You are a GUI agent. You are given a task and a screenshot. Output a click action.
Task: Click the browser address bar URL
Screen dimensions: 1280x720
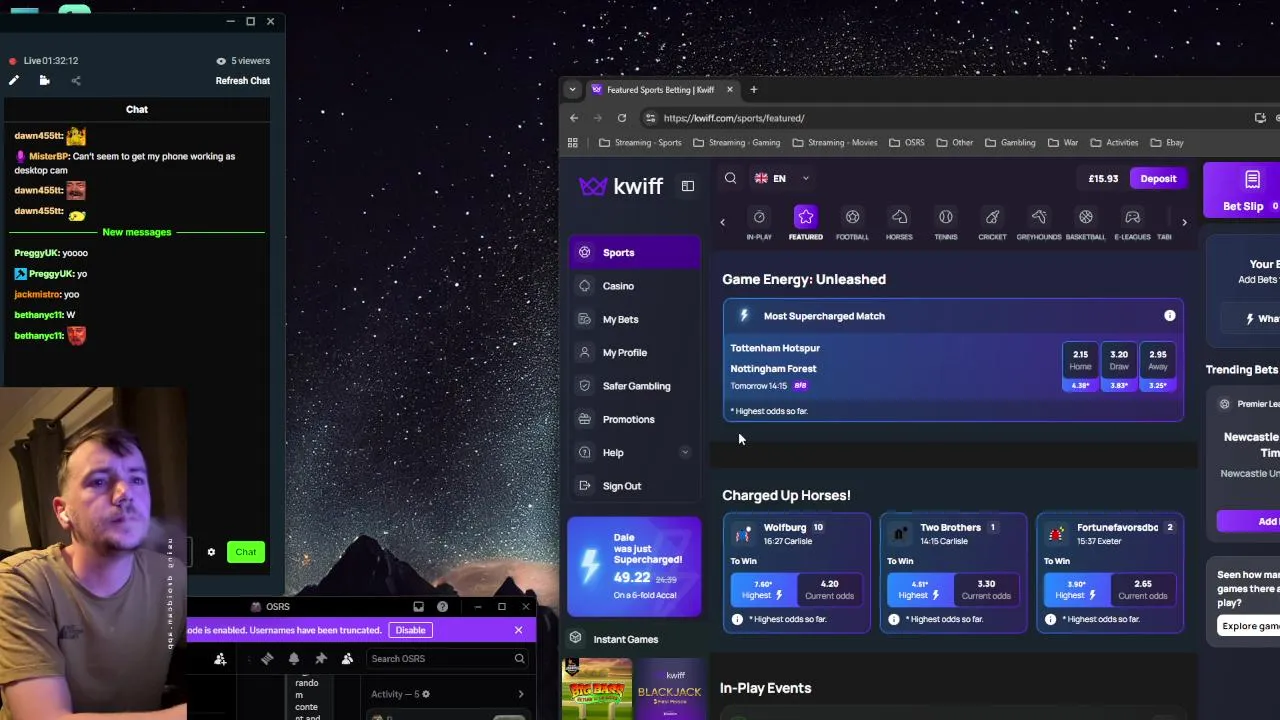tap(733, 118)
